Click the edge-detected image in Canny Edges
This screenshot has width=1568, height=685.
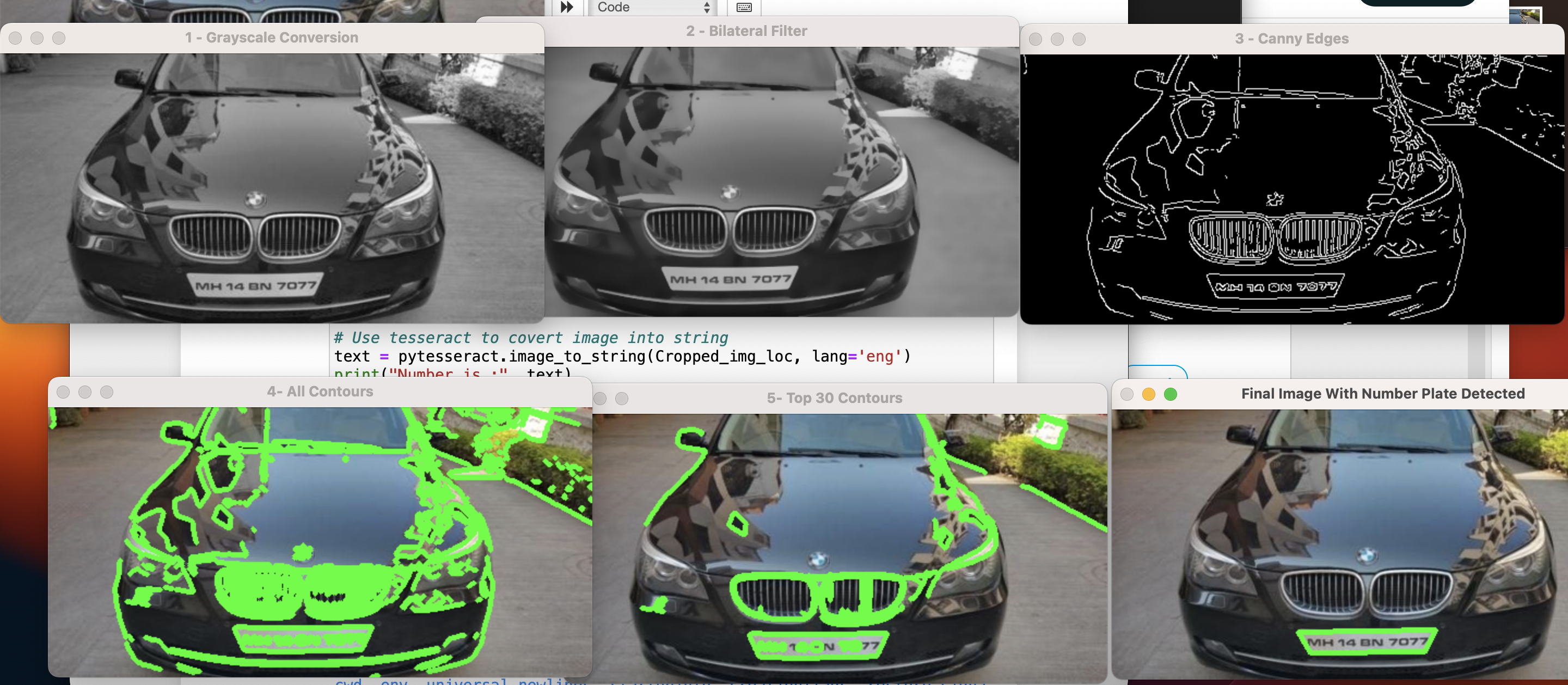click(1291, 189)
